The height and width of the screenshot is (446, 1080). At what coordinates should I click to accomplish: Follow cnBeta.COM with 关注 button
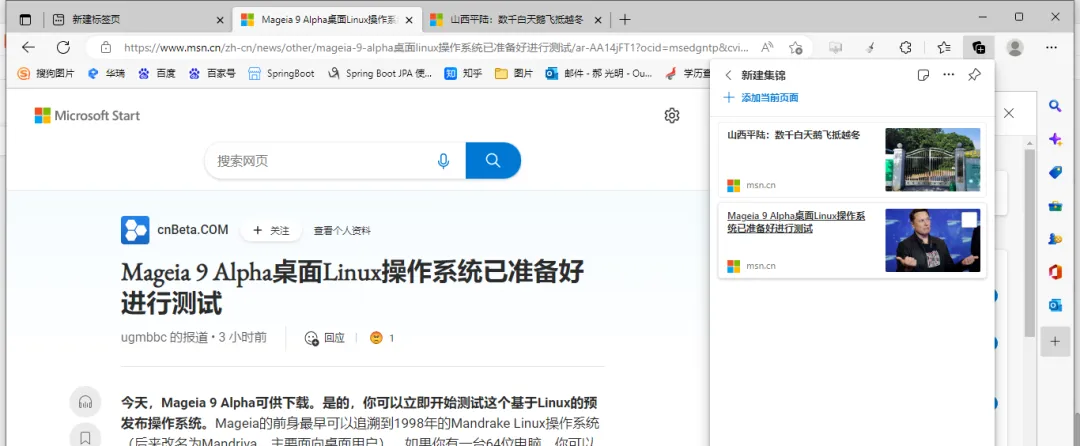click(271, 231)
